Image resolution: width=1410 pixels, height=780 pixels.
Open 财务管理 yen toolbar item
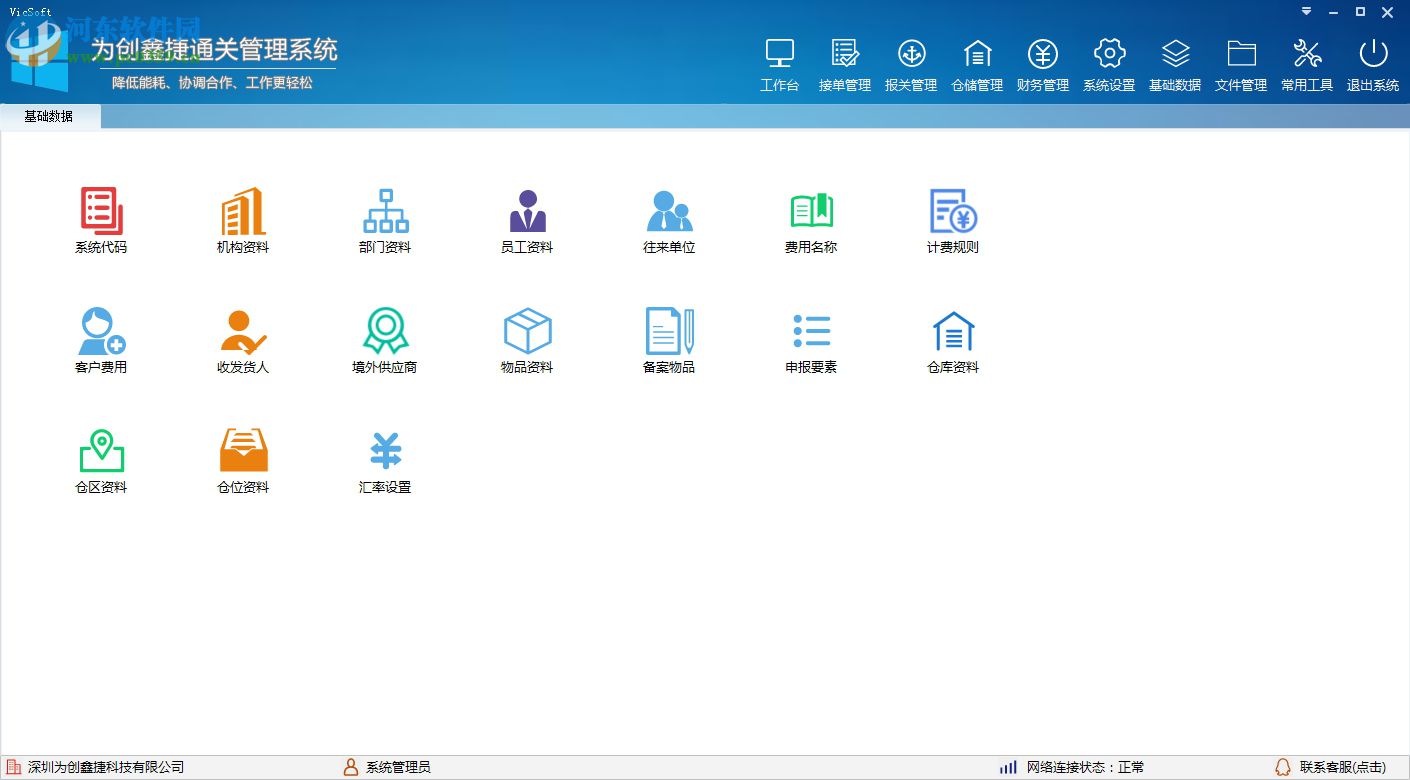point(1043,65)
